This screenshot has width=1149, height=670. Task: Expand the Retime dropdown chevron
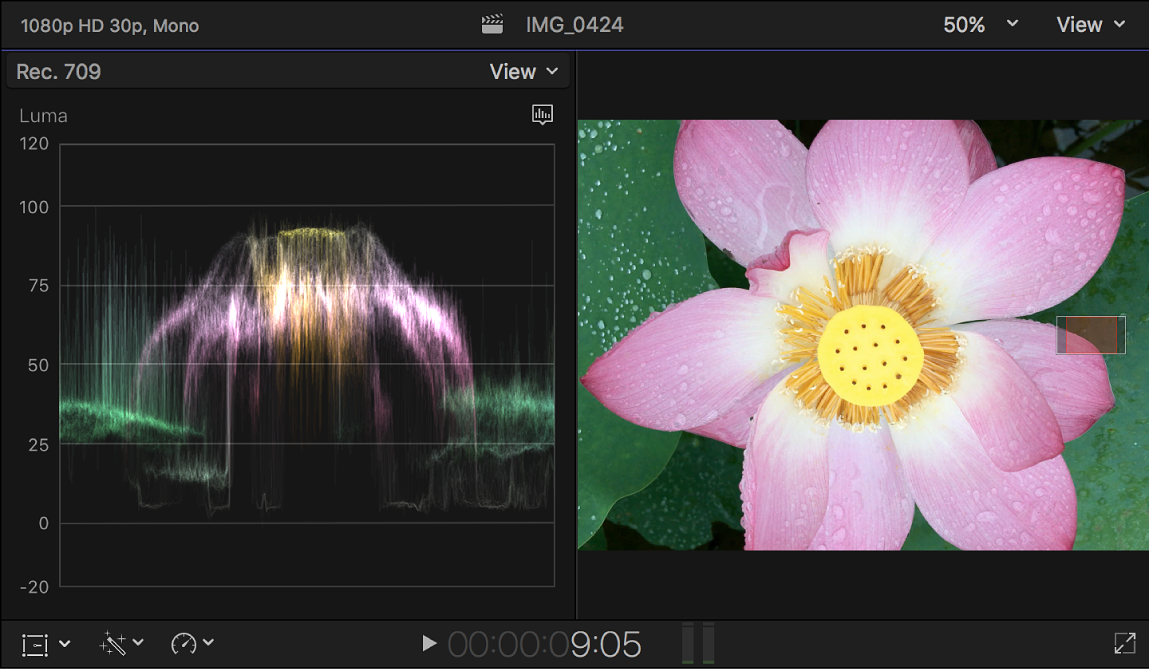(x=209, y=644)
